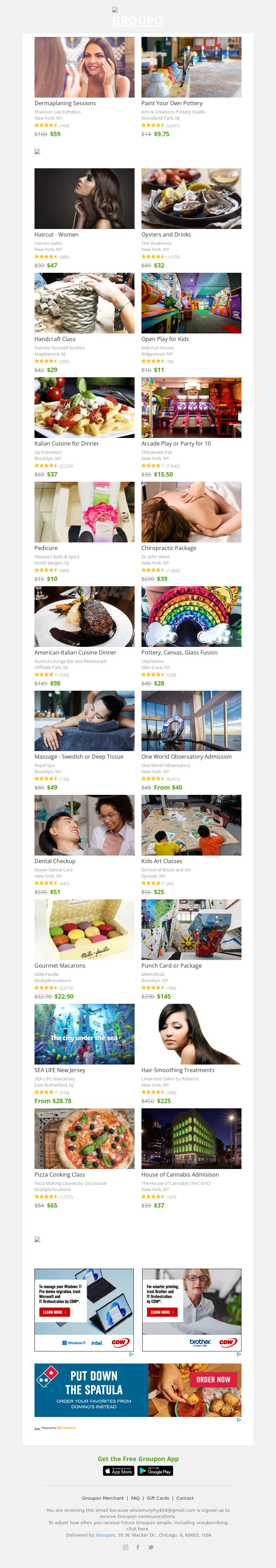The image size is (276, 1568).
Task: Click LEARN MORE on Windows 11 ad
Action: tap(54, 1312)
